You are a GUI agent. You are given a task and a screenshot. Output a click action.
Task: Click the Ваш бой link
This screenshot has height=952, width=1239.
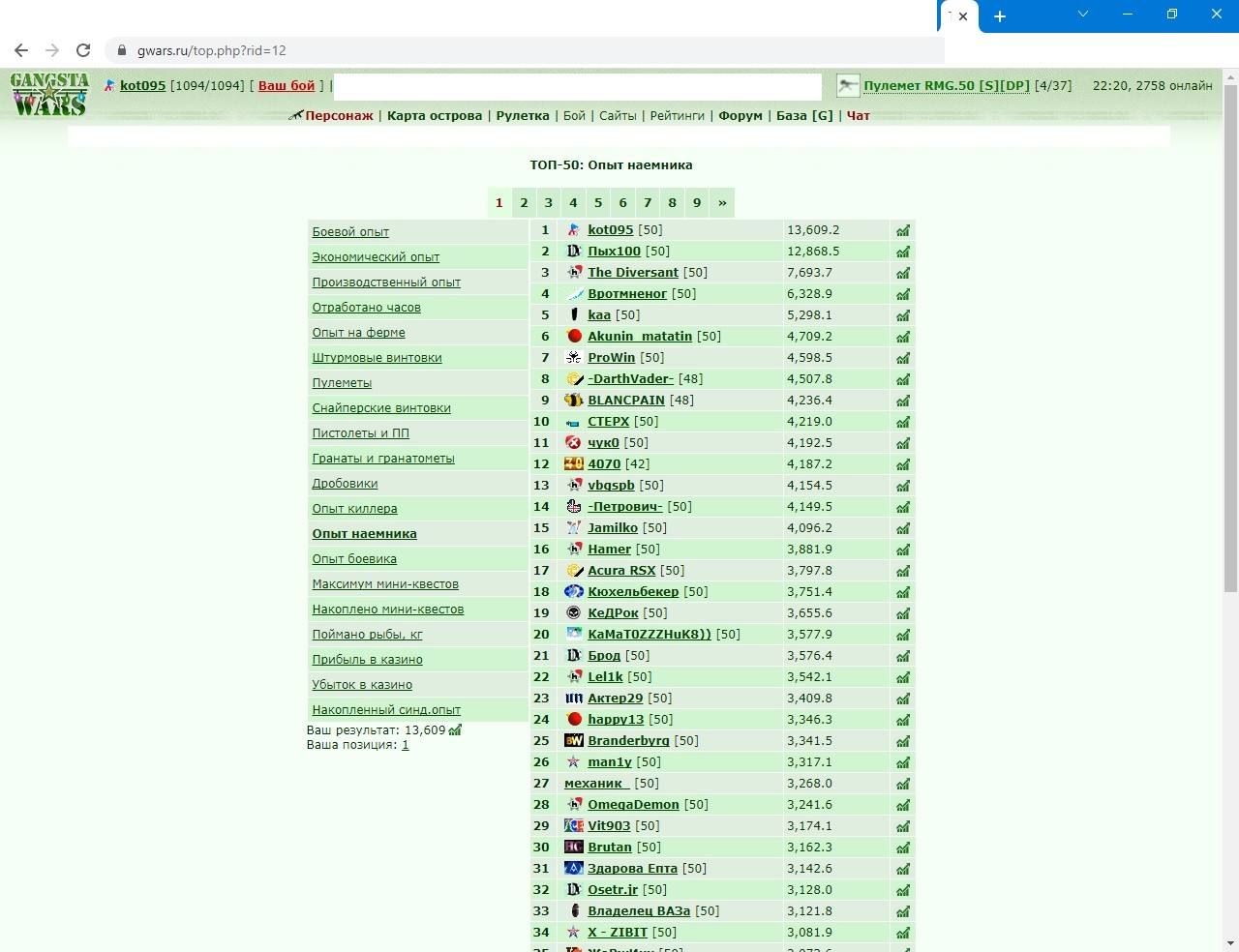coord(287,86)
